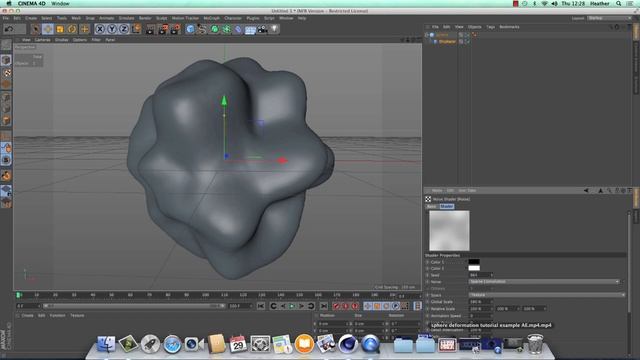Open the viewport Cameras menu
The width and height of the screenshot is (640, 360).
pos(42,40)
